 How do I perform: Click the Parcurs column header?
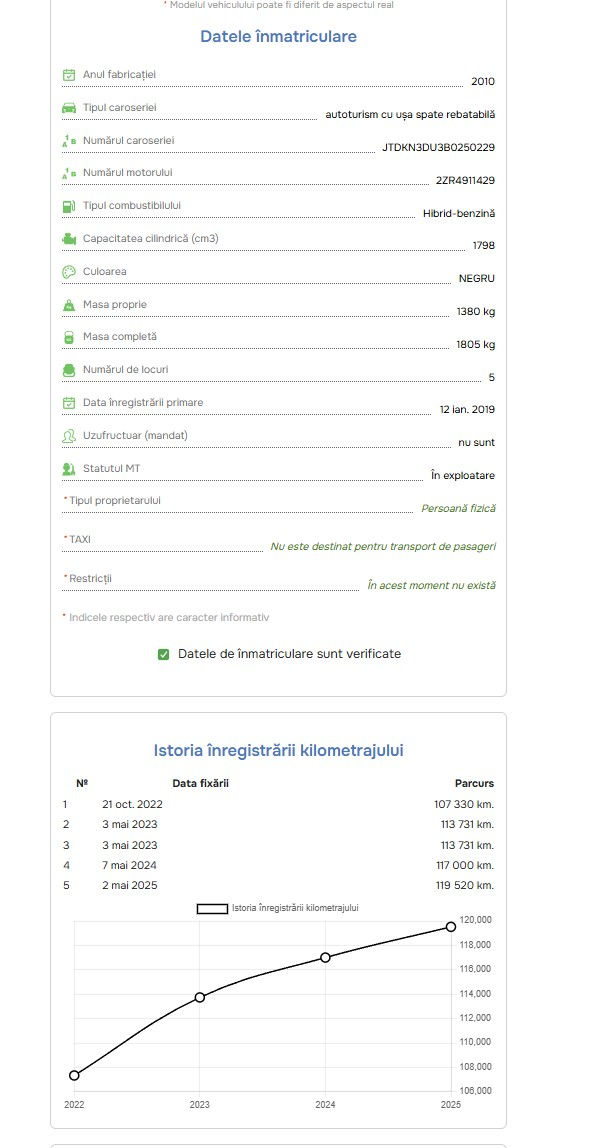point(475,783)
